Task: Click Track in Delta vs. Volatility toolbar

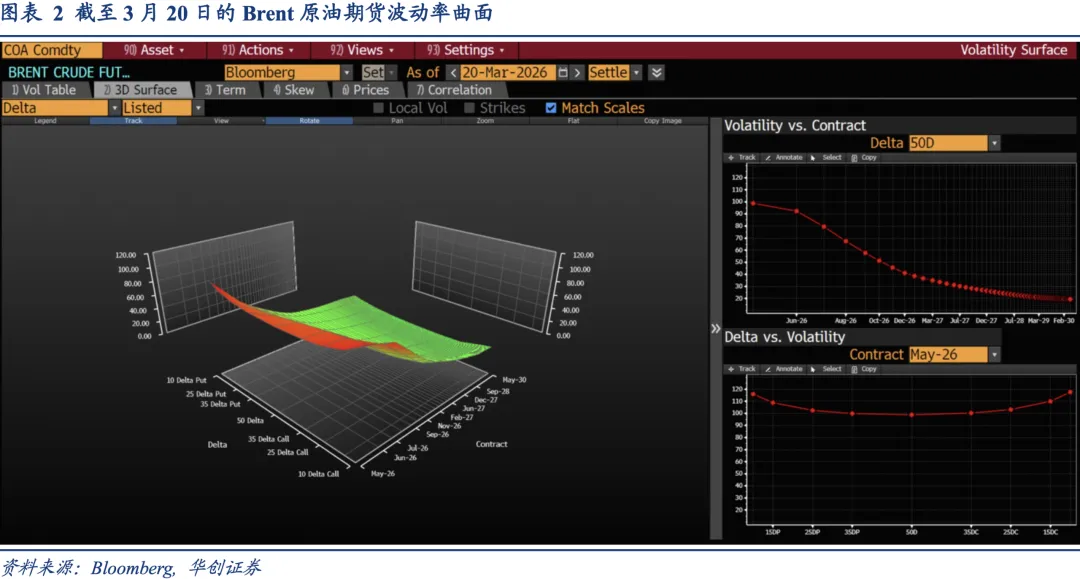Action: tap(742, 369)
